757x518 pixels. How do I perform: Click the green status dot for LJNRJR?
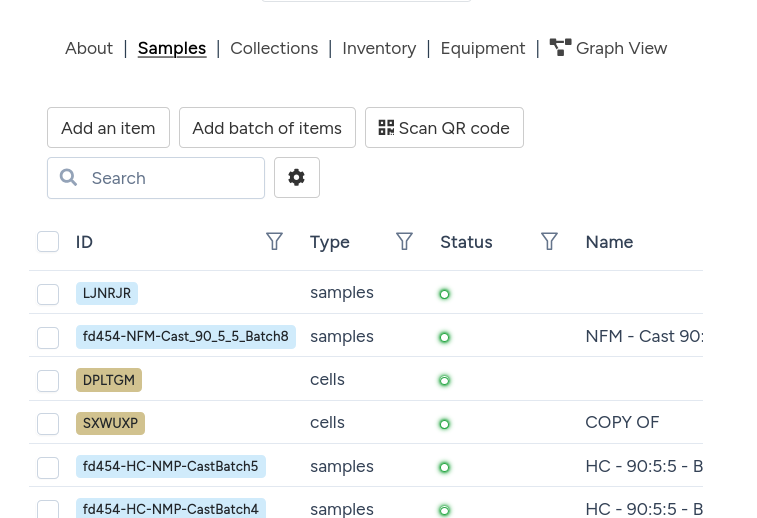pyautogui.click(x=444, y=294)
